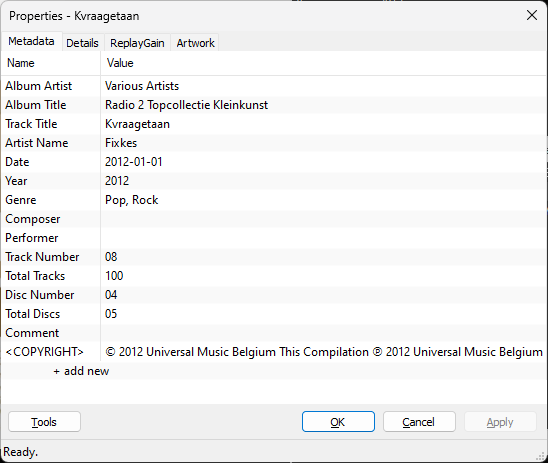Select the Composer field name
548x463 pixels.
(33, 219)
